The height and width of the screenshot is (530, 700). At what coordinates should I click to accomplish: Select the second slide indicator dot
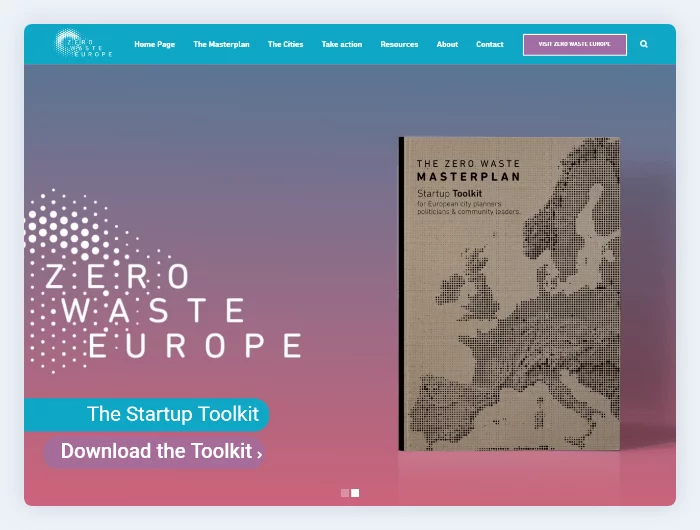point(355,493)
